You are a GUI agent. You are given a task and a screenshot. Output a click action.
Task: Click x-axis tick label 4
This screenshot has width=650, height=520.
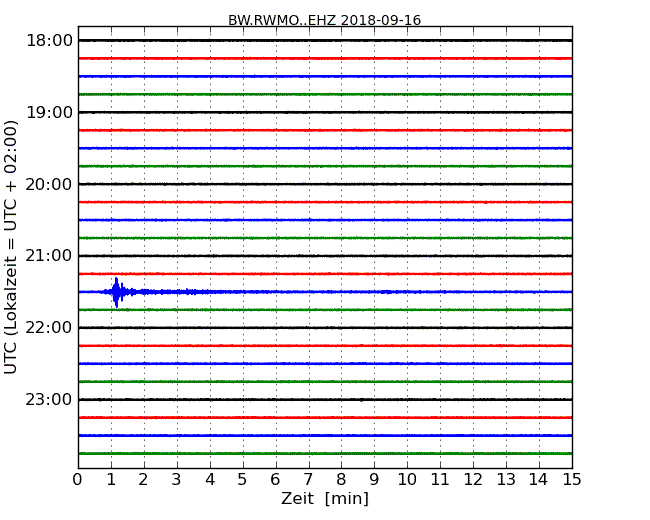click(x=210, y=480)
